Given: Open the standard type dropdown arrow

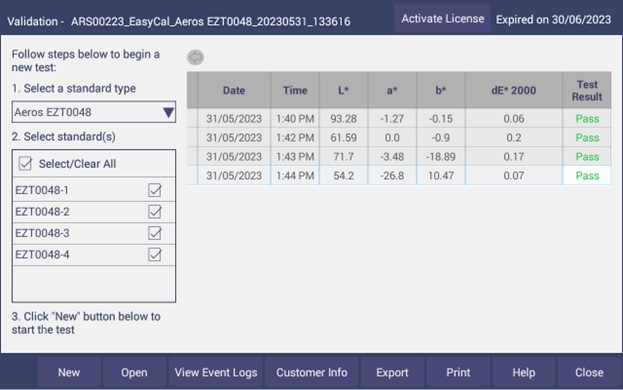Looking at the screenshot, I should point(168,112).
